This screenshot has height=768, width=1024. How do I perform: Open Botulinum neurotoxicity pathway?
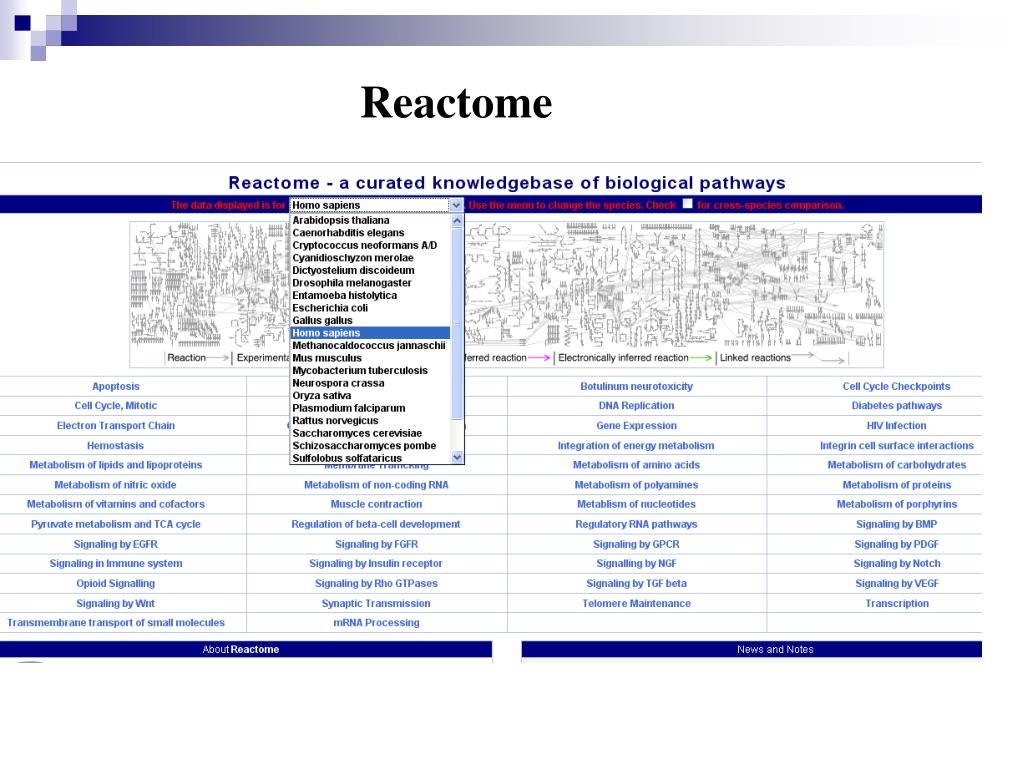(637, 387)
